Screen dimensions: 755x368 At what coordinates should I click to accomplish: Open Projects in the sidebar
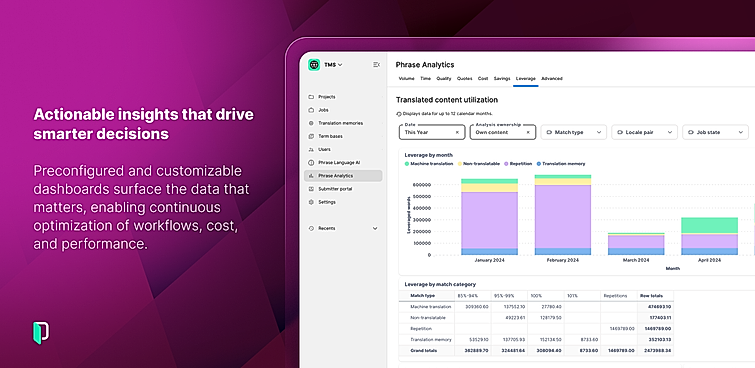coord(344,97)
